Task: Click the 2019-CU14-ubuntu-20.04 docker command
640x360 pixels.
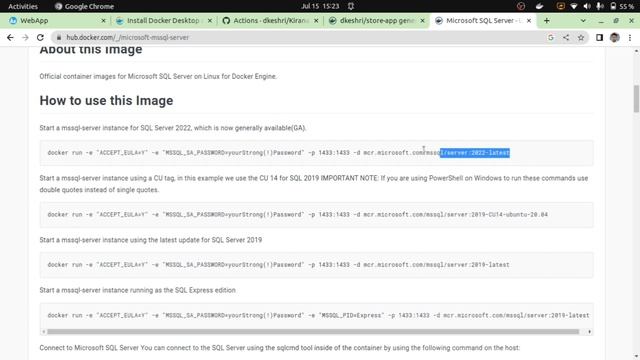Action: (x=298, y=215)
